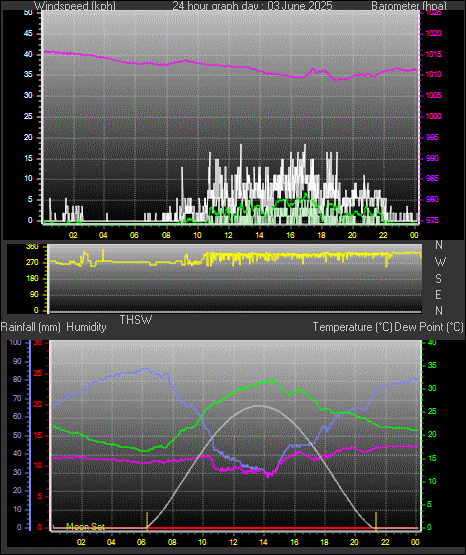Image resolution: width=466 pixels, height=555 pixels.
Task: Click the Windspeed (kph) axis title
Action: 75,6
